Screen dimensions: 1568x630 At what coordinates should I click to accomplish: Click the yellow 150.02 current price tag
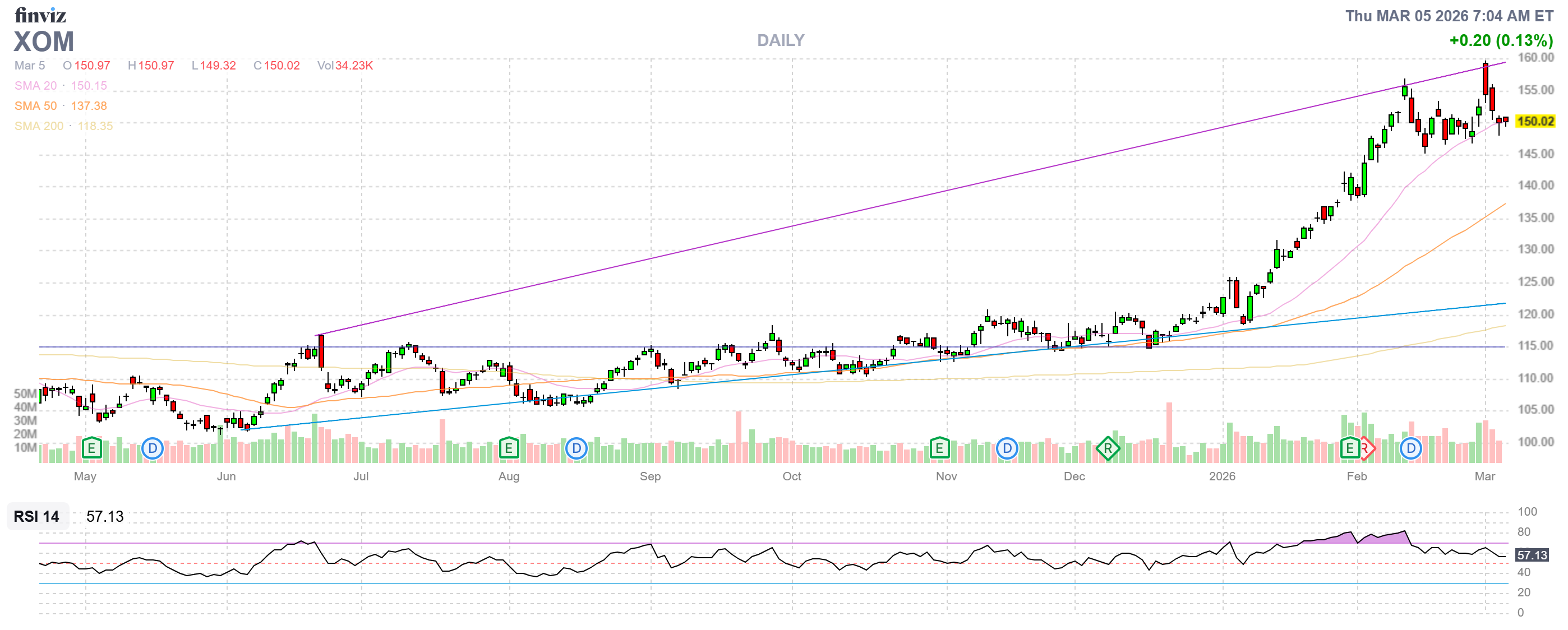[1534, 121]
